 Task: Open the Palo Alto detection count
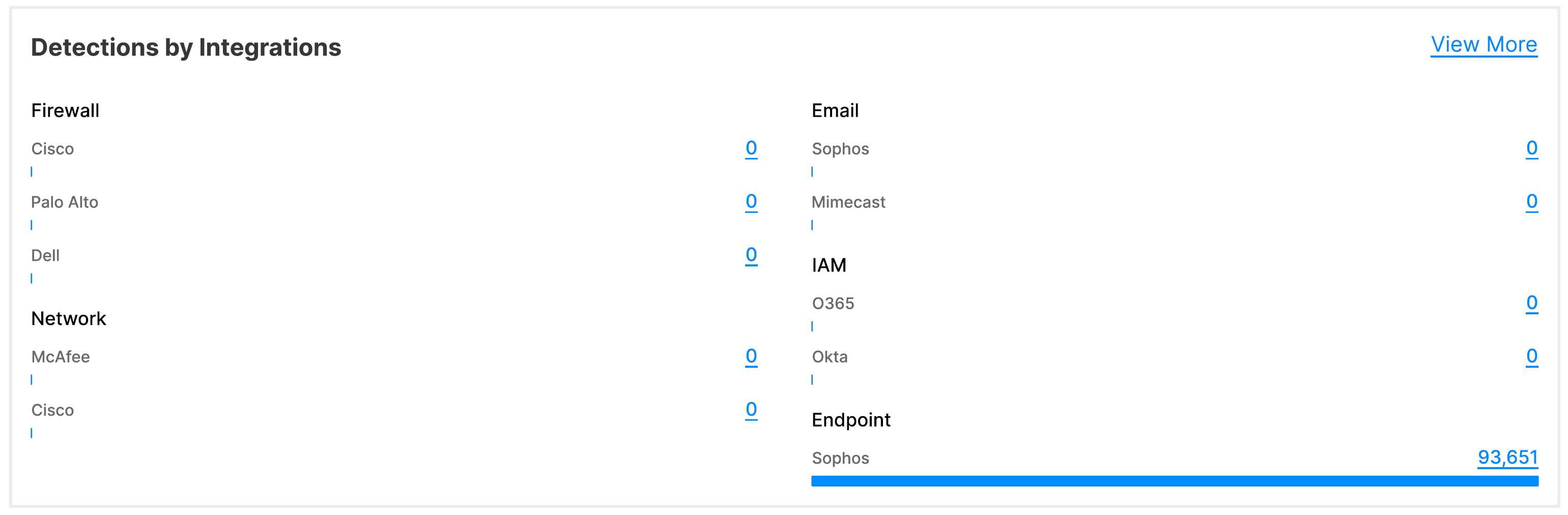point(751,201)
